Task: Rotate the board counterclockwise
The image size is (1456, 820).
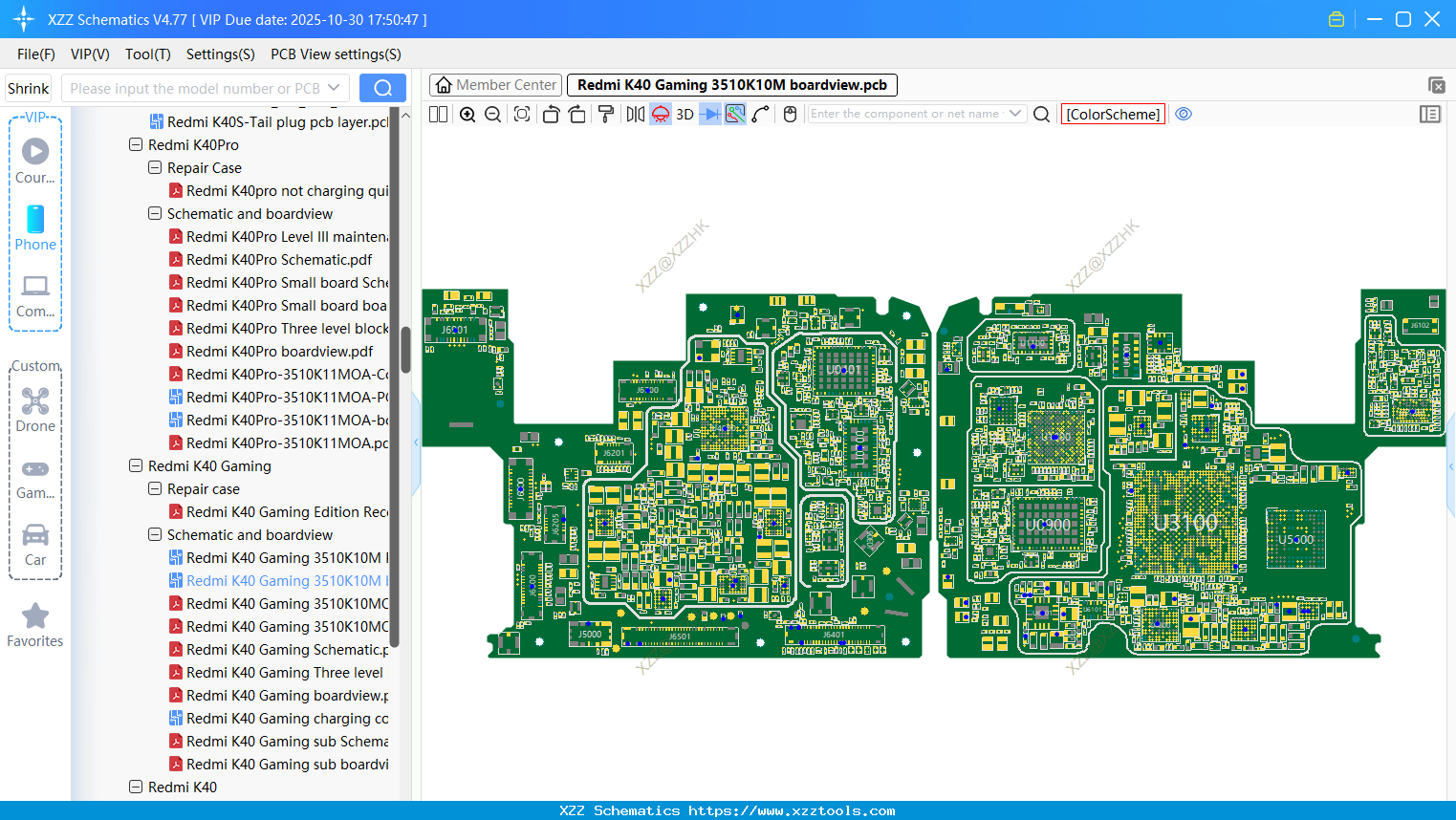Action: pos(551,115)
